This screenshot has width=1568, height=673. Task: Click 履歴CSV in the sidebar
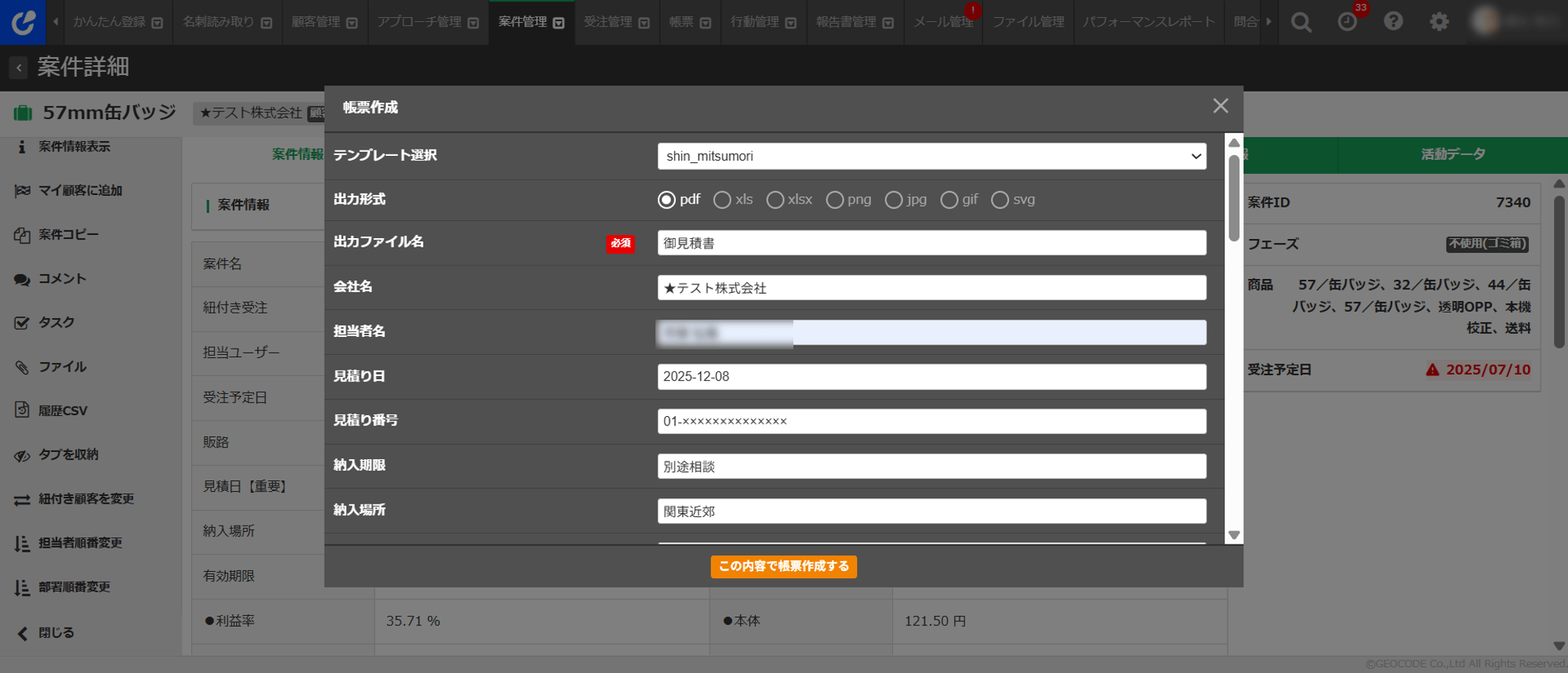pyautogui.click(x=63, y=411)
